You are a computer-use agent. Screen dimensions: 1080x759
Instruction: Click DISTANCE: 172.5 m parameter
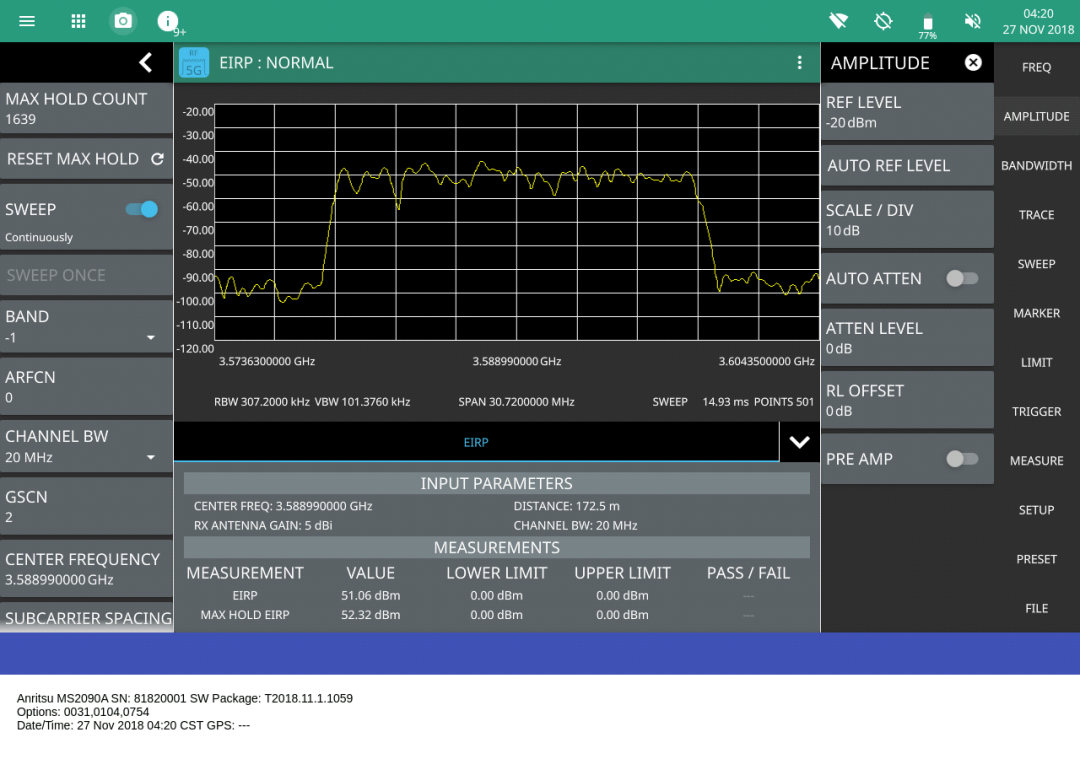click(566, 506)
